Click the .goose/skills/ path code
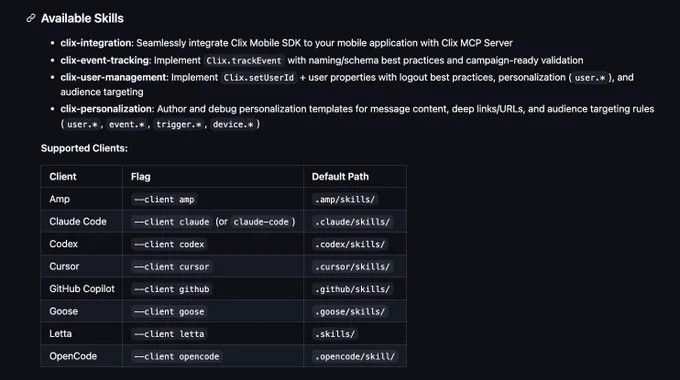Image resolution: width=680 pixels, height=380 pixels. [350, 311]
